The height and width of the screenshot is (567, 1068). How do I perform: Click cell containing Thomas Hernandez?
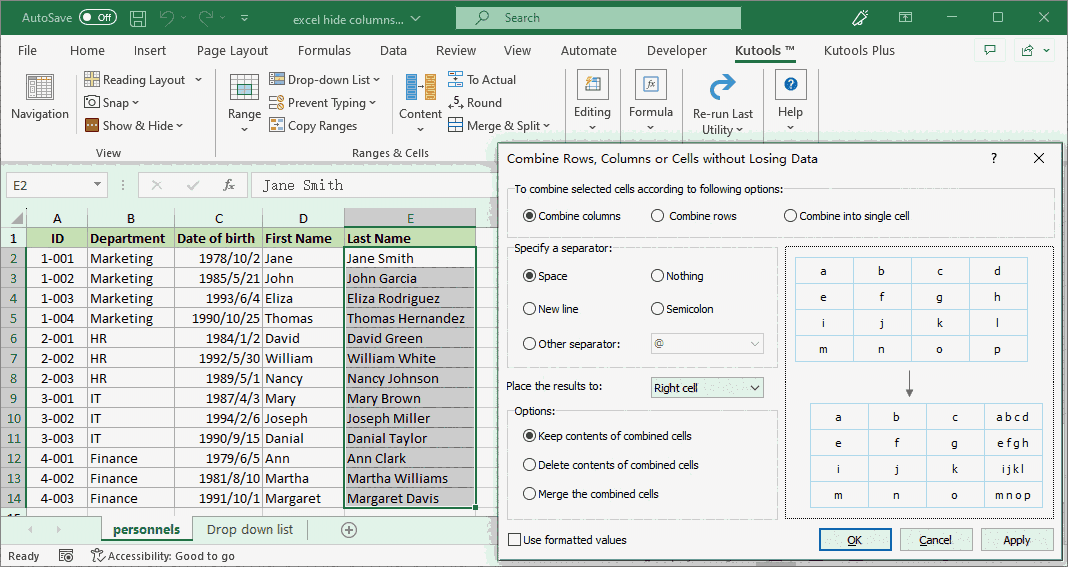pyautogui.click(x=410, y=318)
